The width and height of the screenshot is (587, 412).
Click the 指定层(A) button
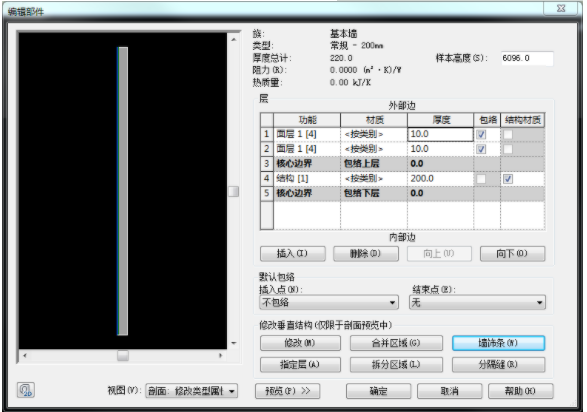click(300, 364)
